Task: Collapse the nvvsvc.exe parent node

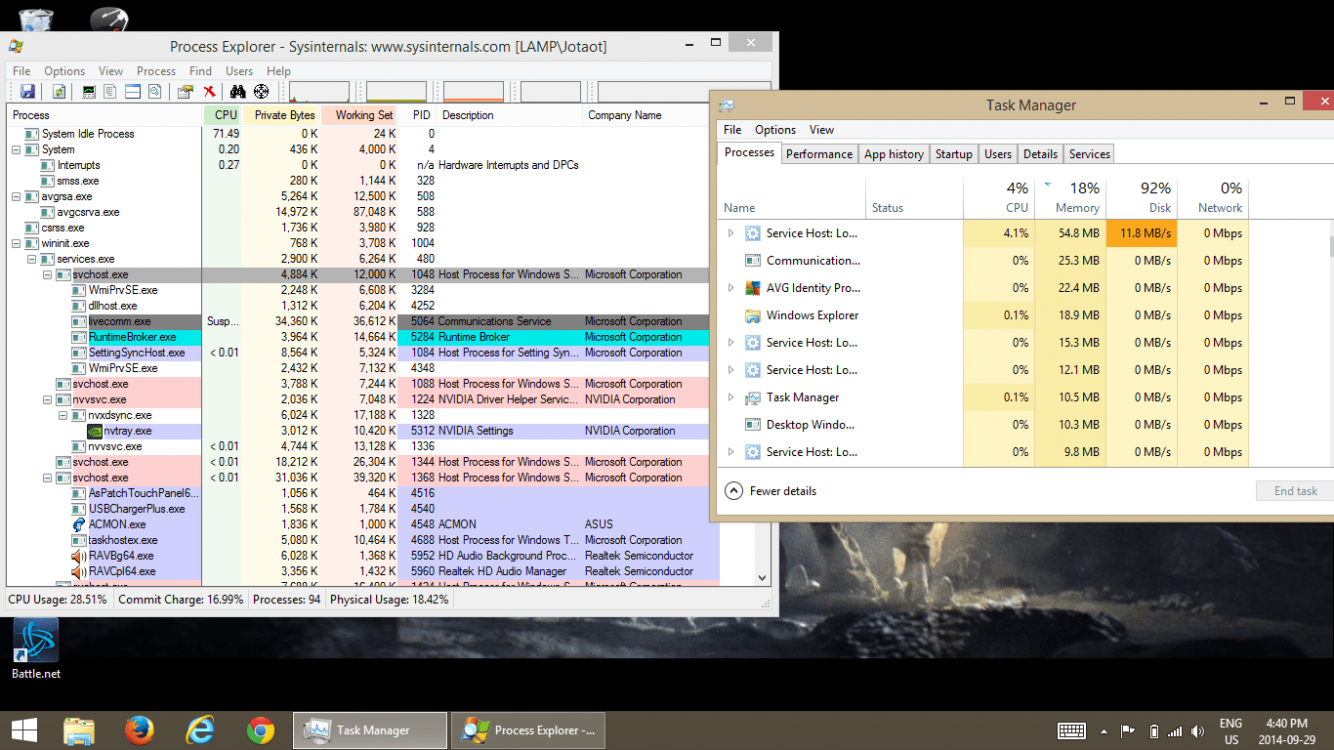Action: 47,400
